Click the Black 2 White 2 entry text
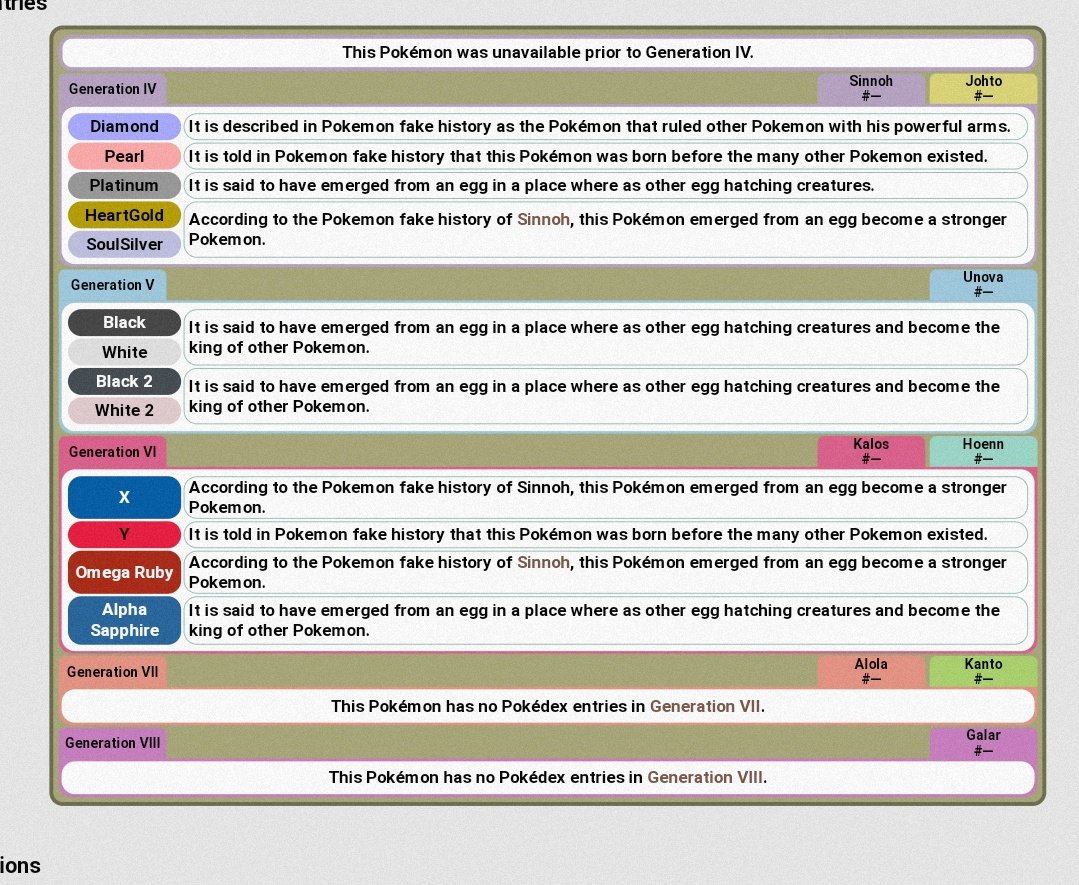The height and width of the screenshot is (885, 1079). 606,396
